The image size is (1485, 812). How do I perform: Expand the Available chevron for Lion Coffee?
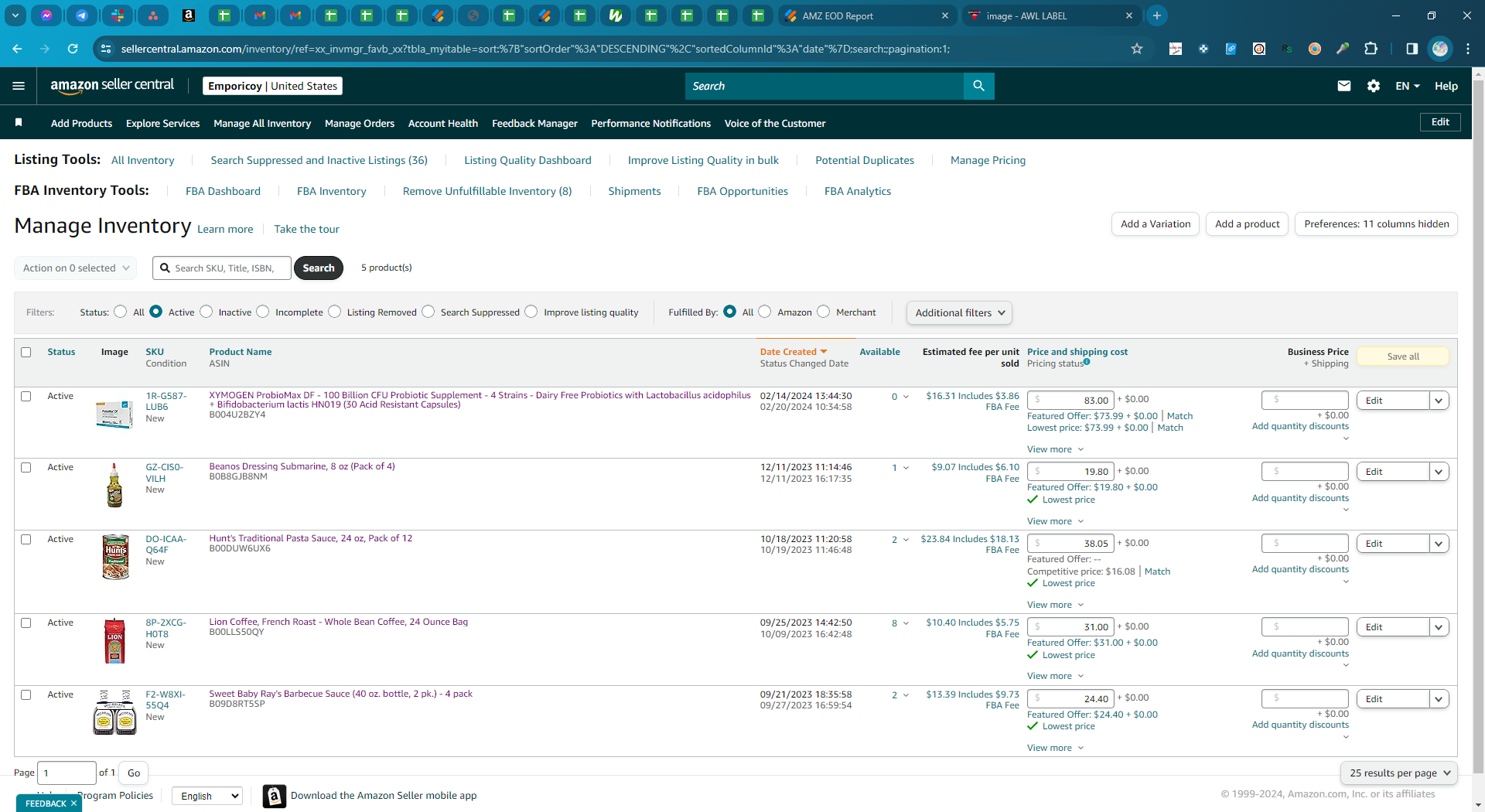(x=906, y=623)
